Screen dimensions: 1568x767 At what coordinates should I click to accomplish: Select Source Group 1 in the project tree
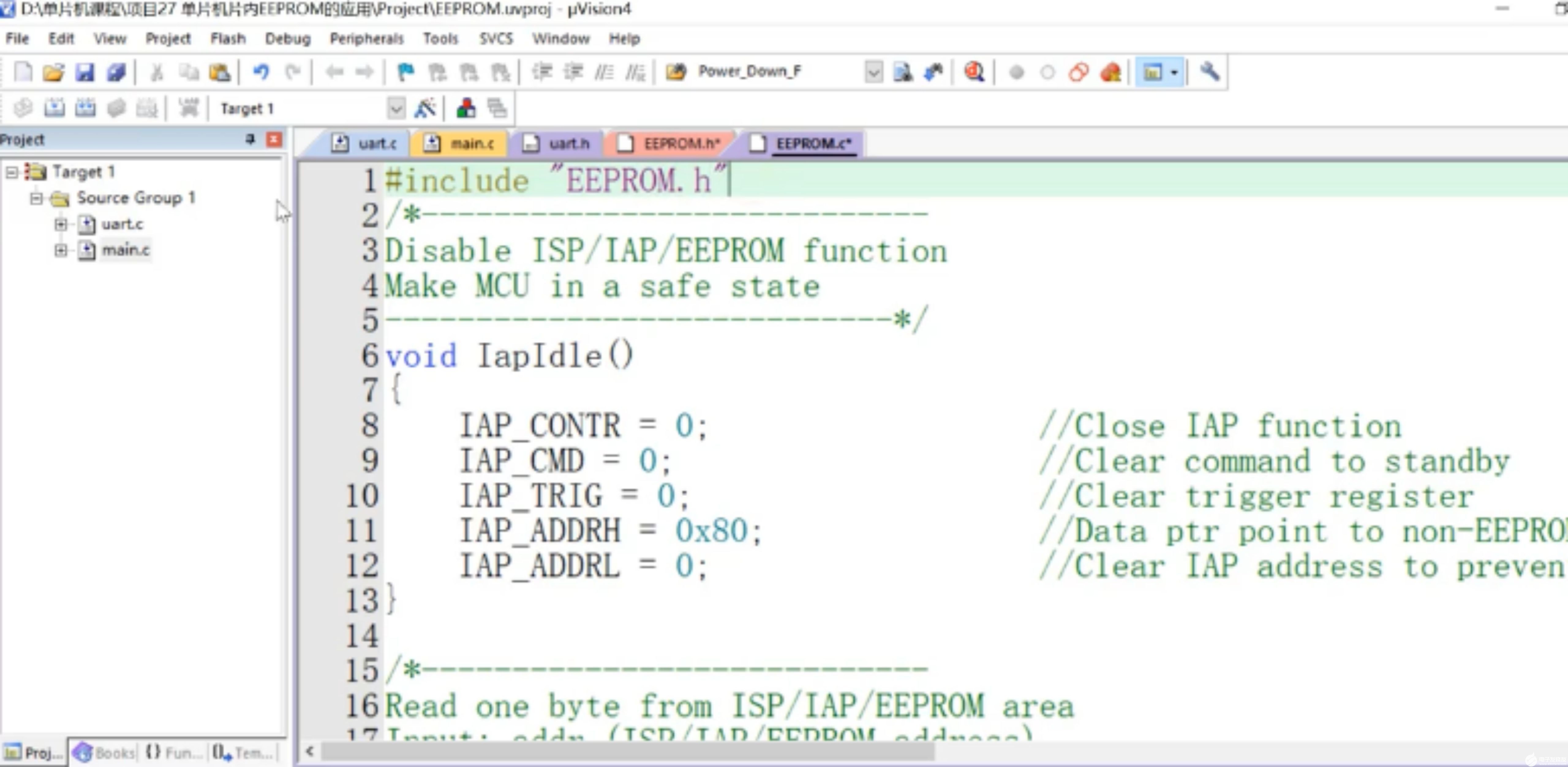[x=135, y=198]
